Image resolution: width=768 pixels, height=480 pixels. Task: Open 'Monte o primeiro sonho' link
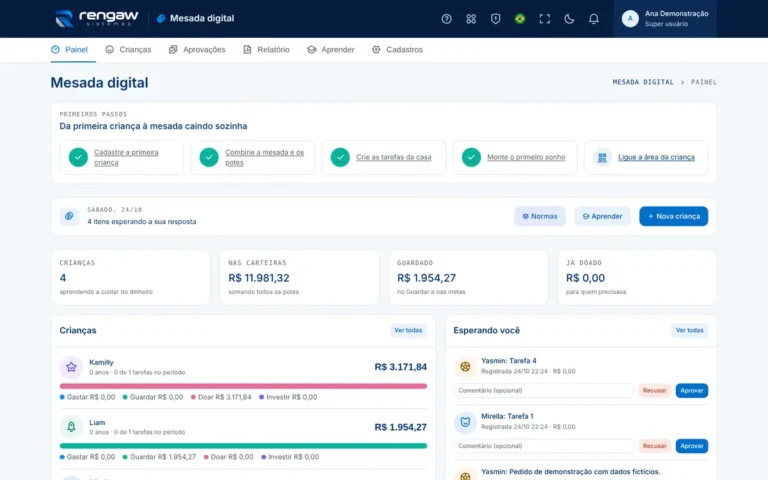(x=526, y=157)
